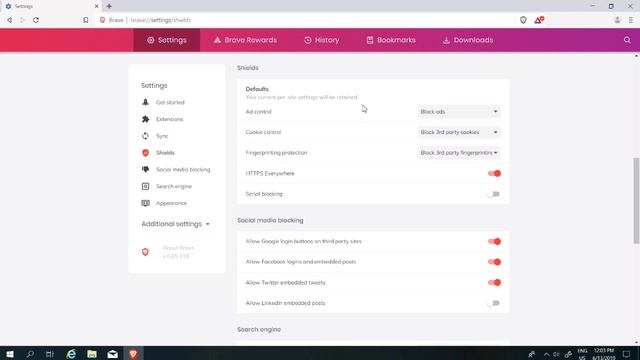Reload the current page
Viewport: 640px width, 360px height.
click(x=36, y=20)
